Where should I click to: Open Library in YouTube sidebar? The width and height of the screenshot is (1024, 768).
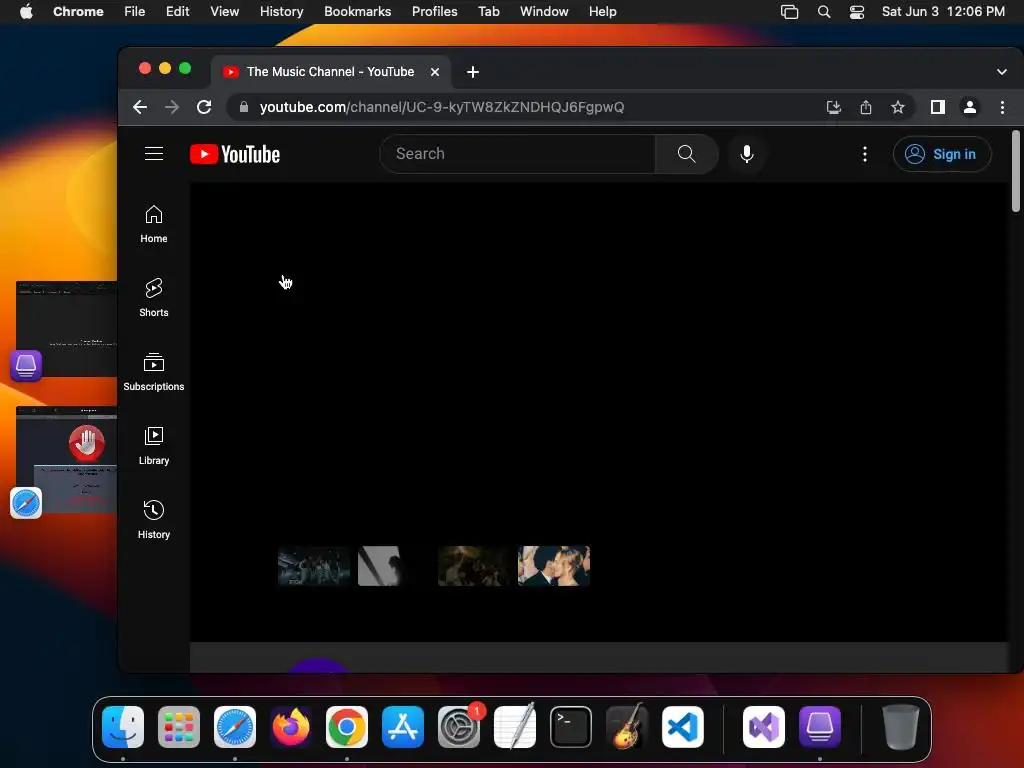[x=153, y=446]
